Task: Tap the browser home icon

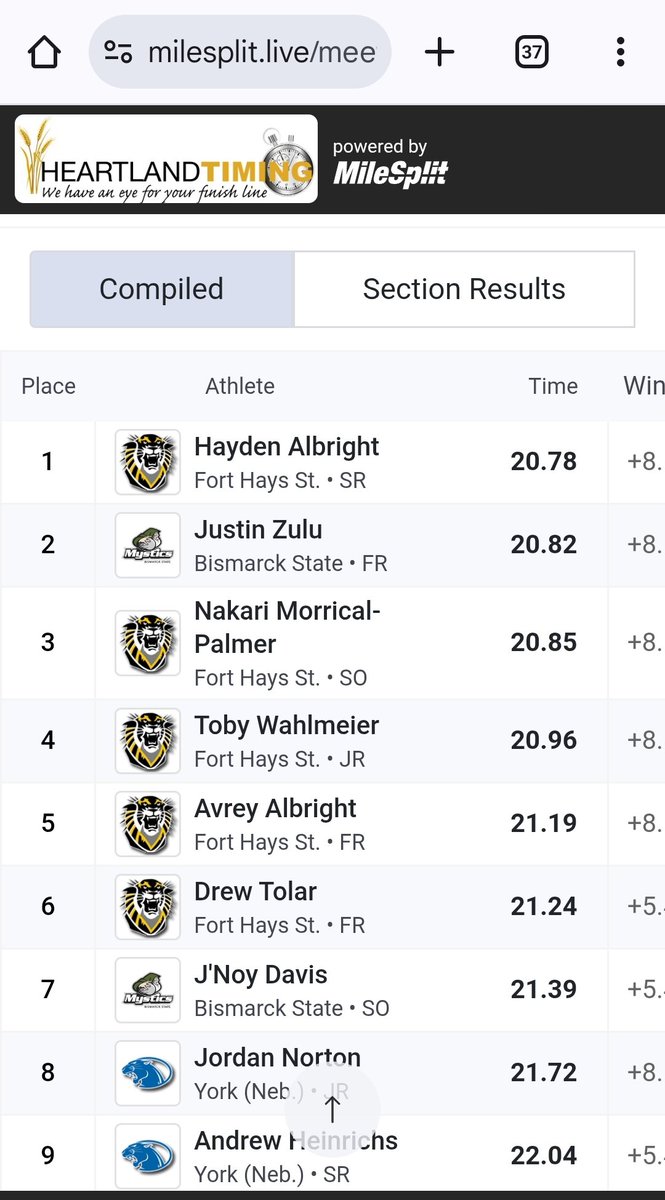Action: [44, 52]
